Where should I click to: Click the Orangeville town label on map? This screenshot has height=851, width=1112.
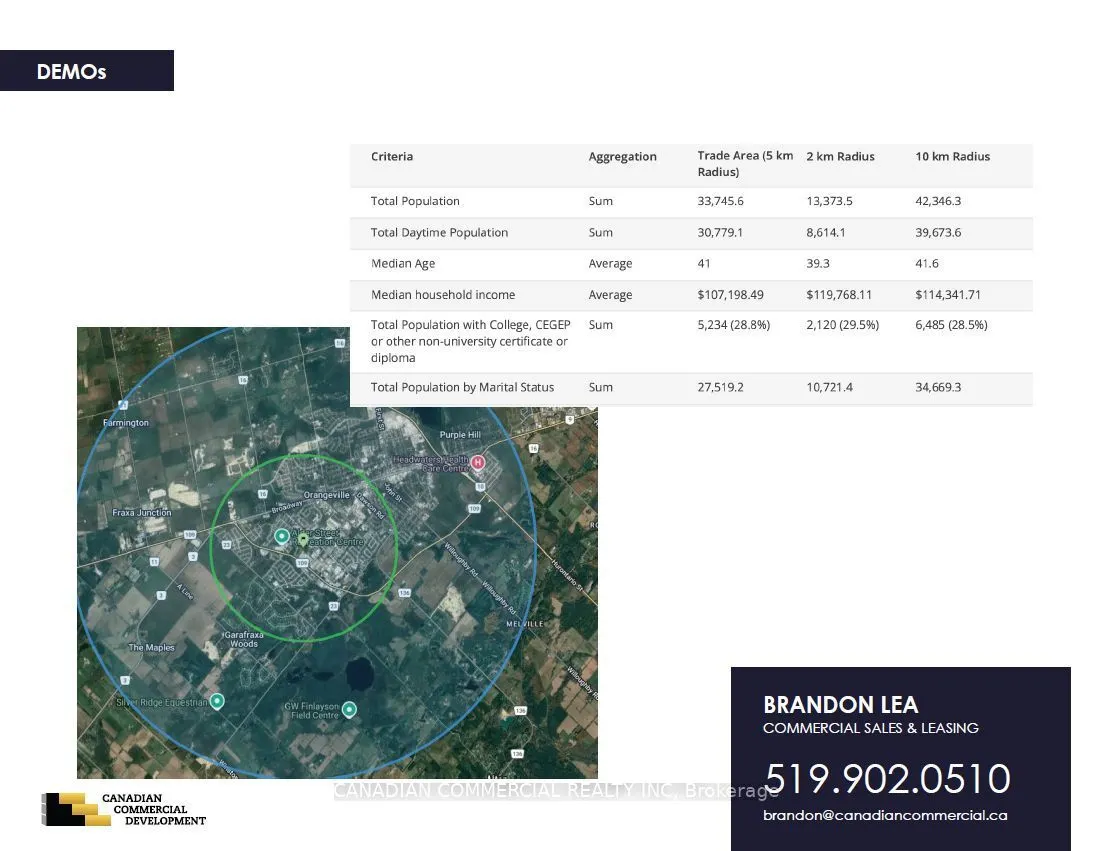pos(326,494)
